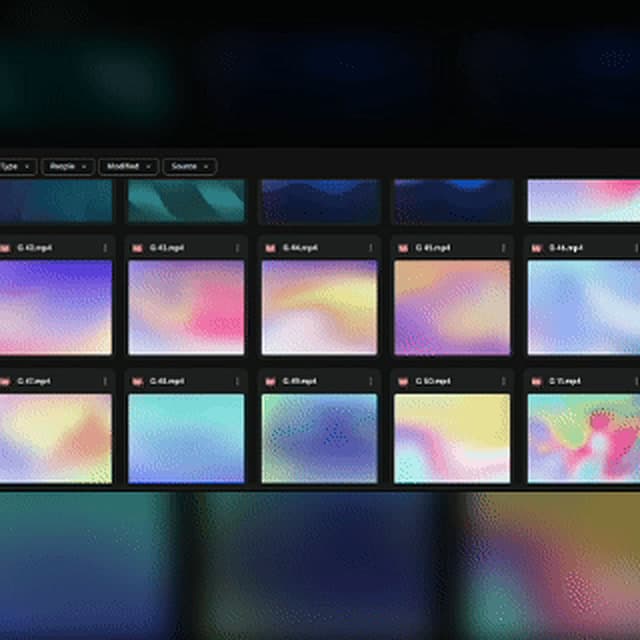Screen dimensions: 640x640
Task: Click the video file icon beside G 43.mp4
Action: tap(138, 248)
